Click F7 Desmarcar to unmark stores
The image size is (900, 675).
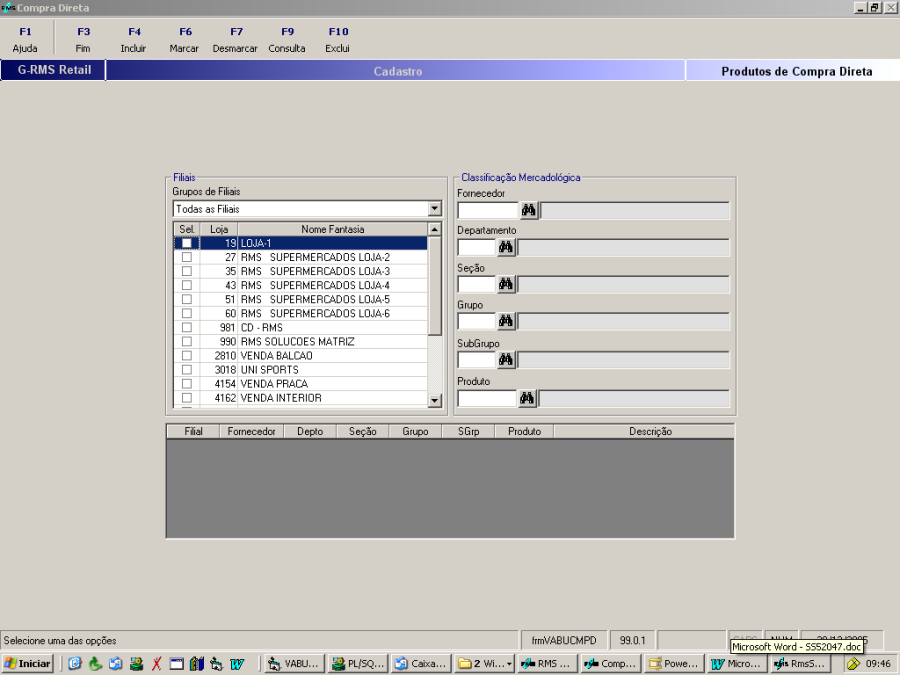click(x=235, y=40)
